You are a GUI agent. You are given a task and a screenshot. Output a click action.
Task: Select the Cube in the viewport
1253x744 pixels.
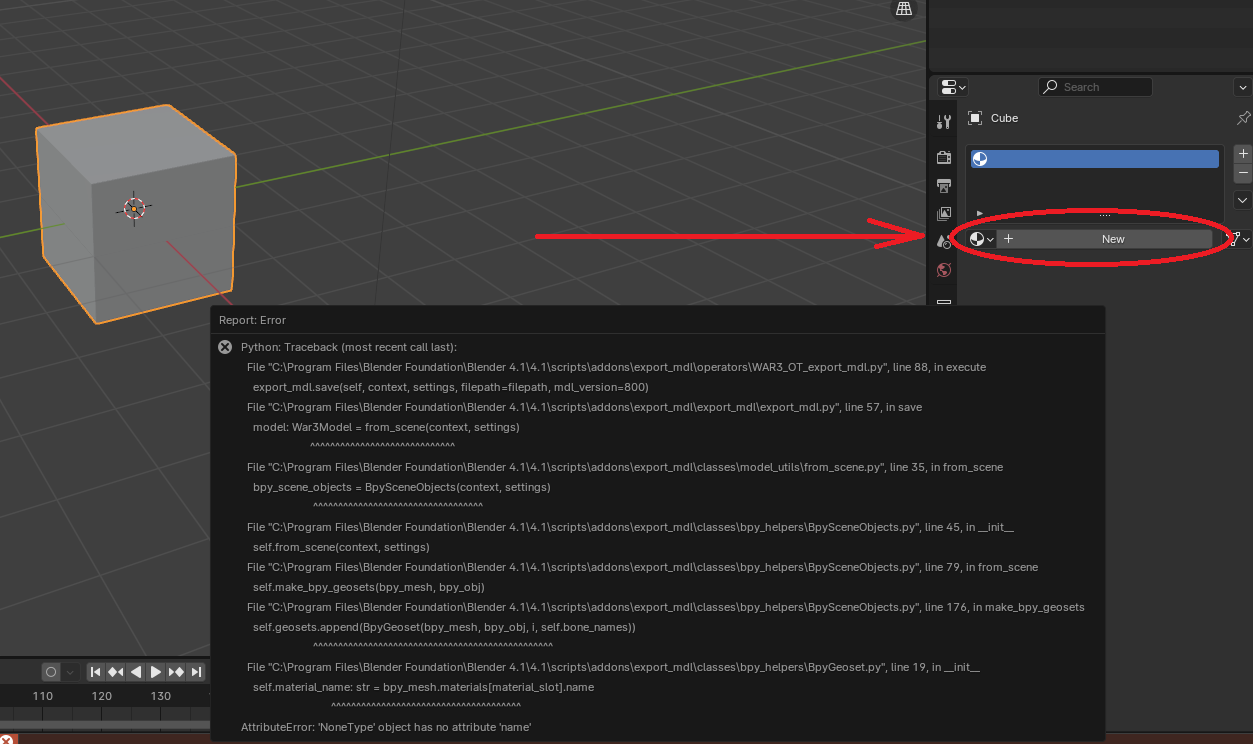coord(136,213)
